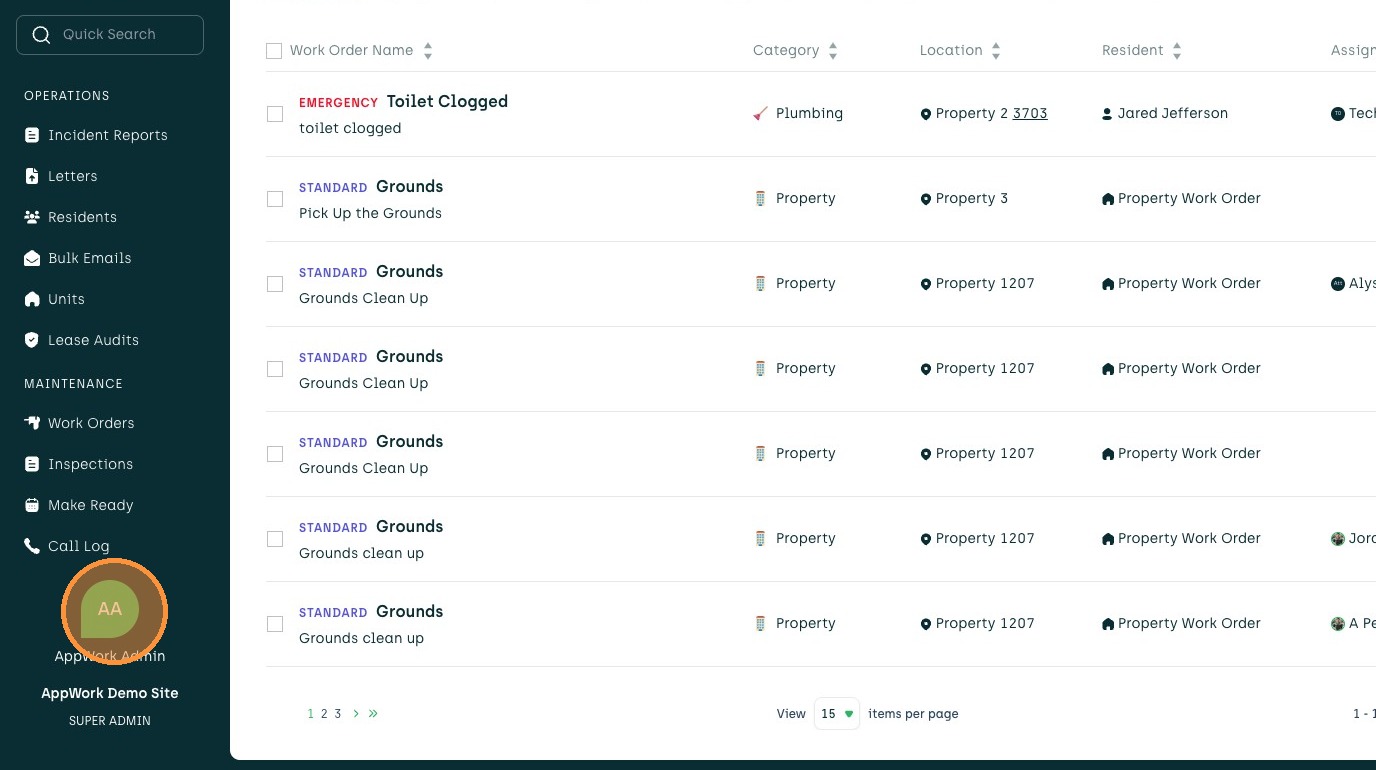Click the AA user avatar
The image size is (1376, 770).
110,609
